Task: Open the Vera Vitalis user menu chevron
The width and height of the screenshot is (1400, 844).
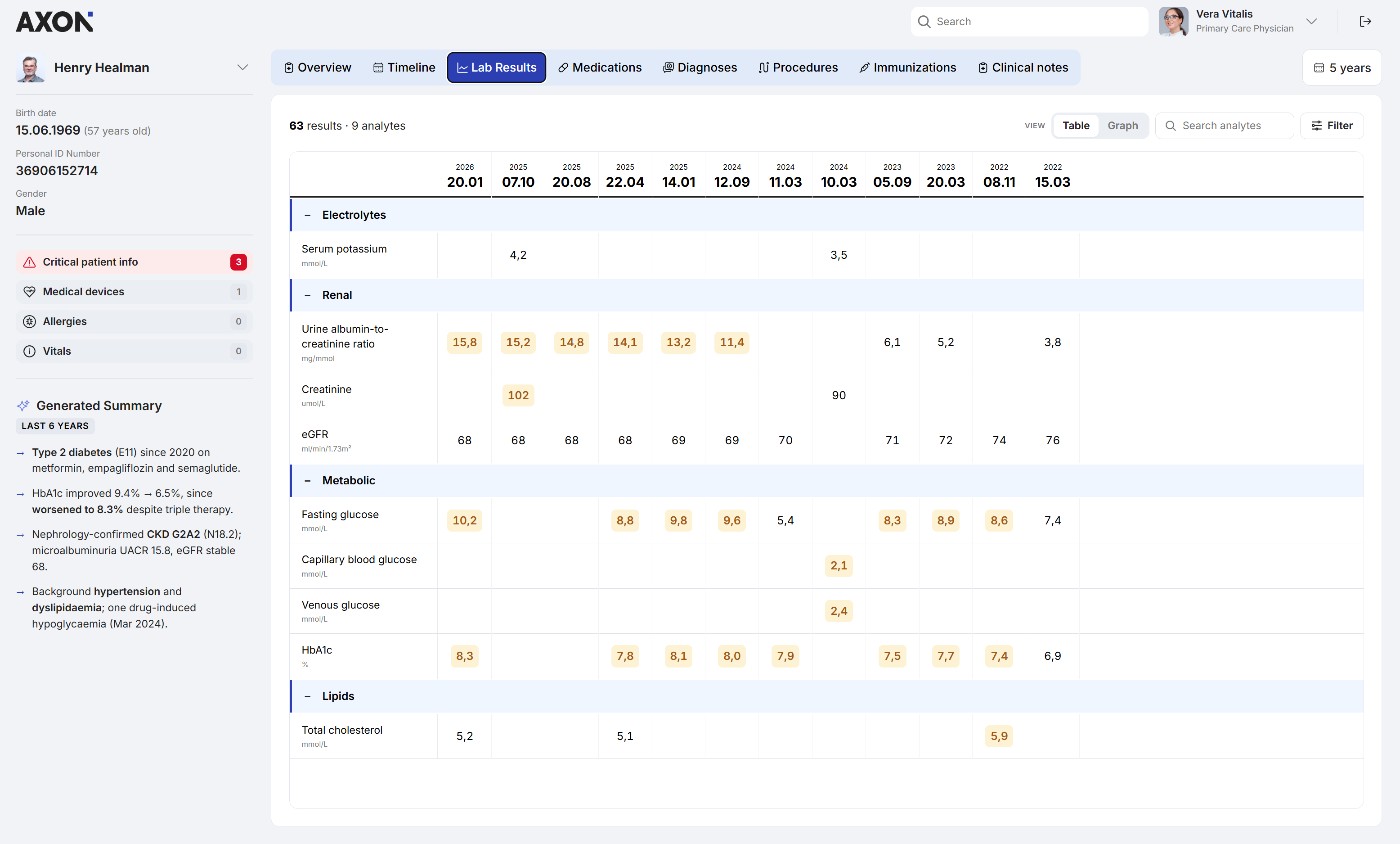Action: click(x=1311, y=22)
